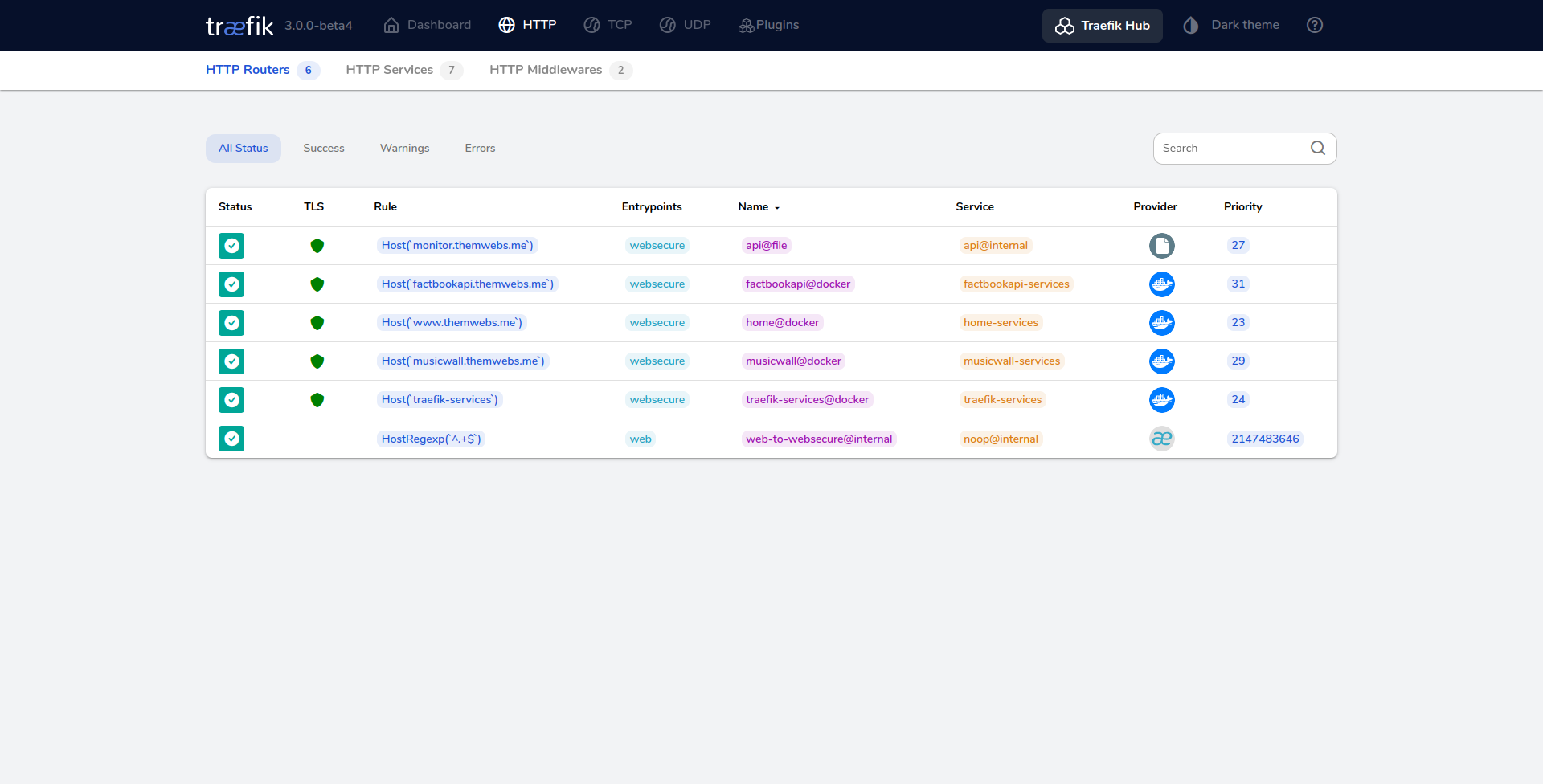Click the Traefik logo
Screen dimensions: 1543x784
click(x=239, y=26)
